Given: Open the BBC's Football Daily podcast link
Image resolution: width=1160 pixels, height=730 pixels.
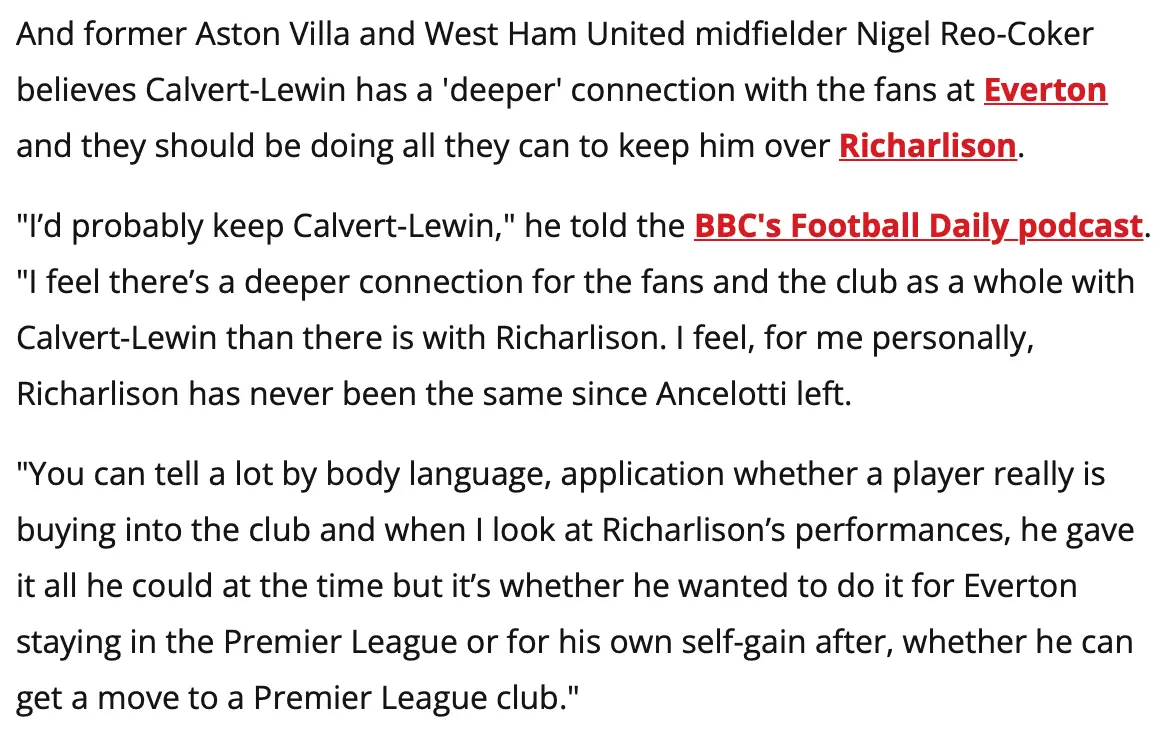Looking at the screenshot, I should (917, 226).
